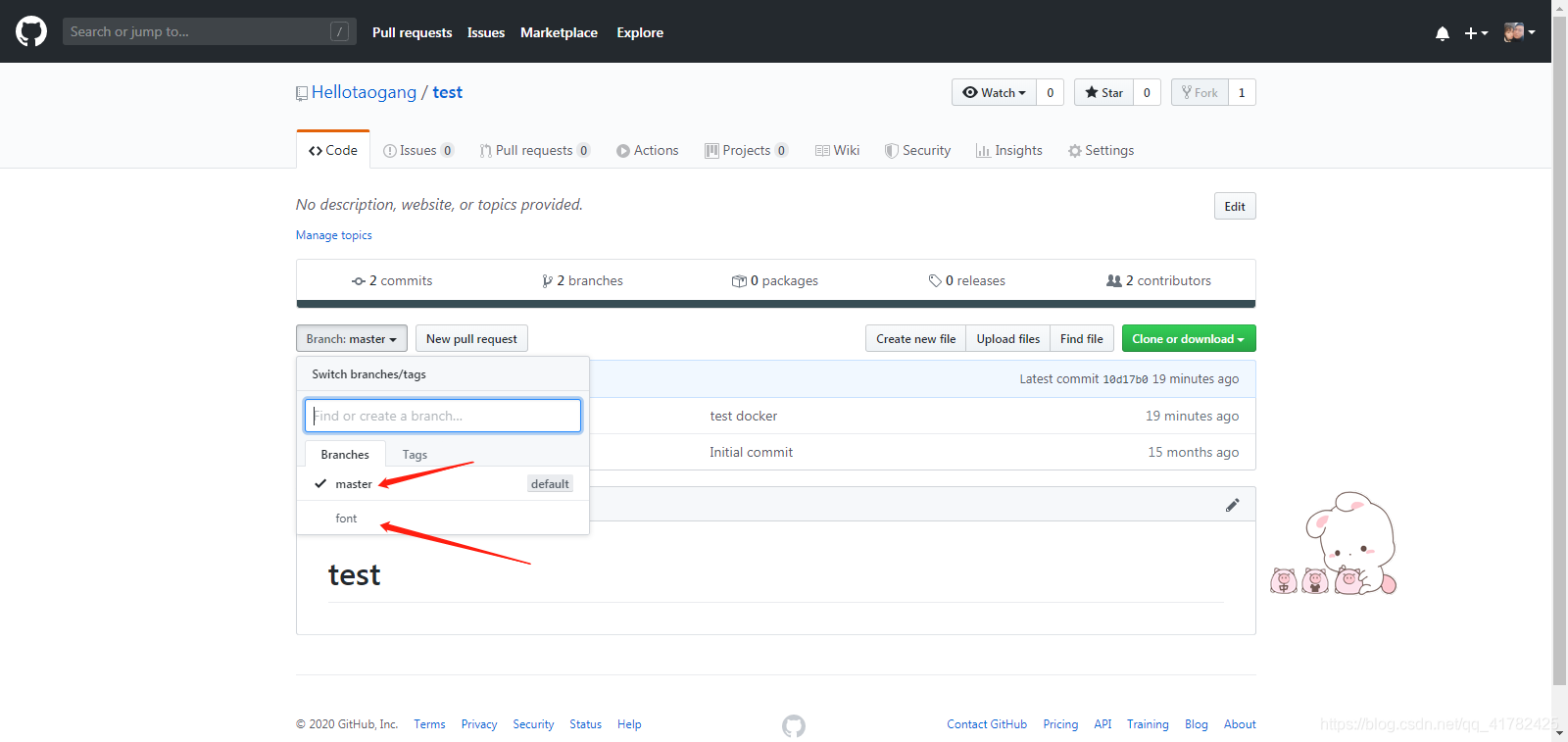This screenshot has height=742, width=1568.
Task: Expand the plus create-new menu
Action: (x=1476, y=32)
